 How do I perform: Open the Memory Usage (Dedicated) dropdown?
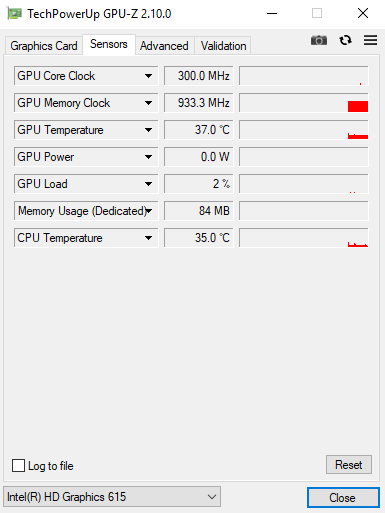coord(86,211)
